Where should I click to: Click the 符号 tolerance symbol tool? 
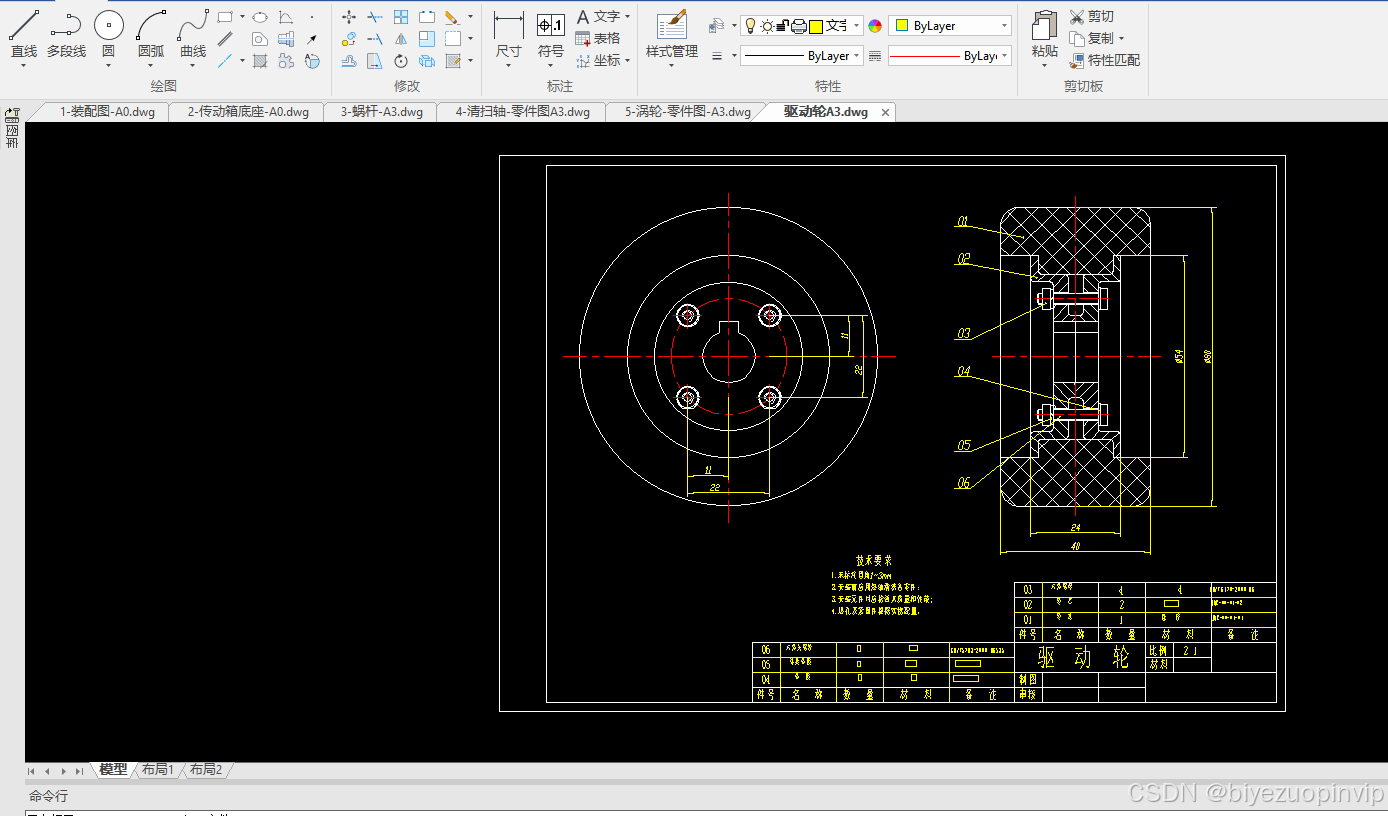551,34
